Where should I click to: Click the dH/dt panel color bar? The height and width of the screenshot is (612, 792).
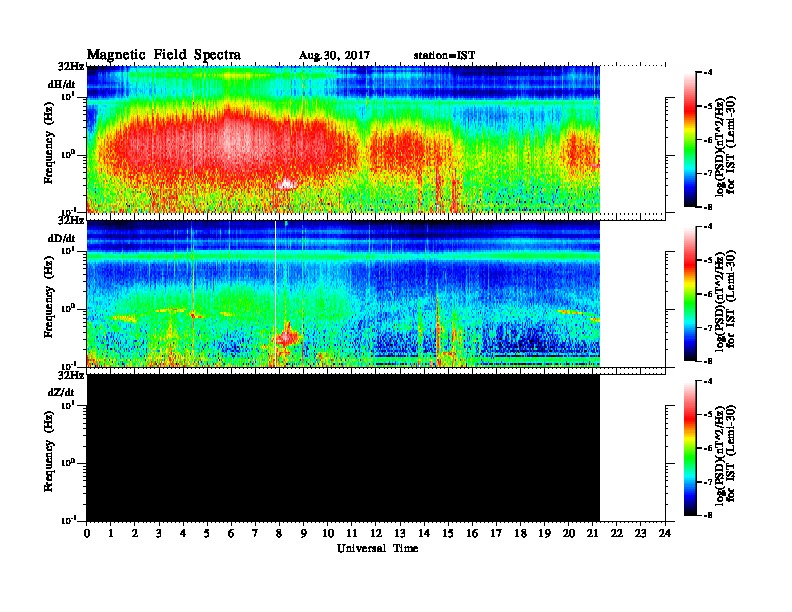coord(690,139)
